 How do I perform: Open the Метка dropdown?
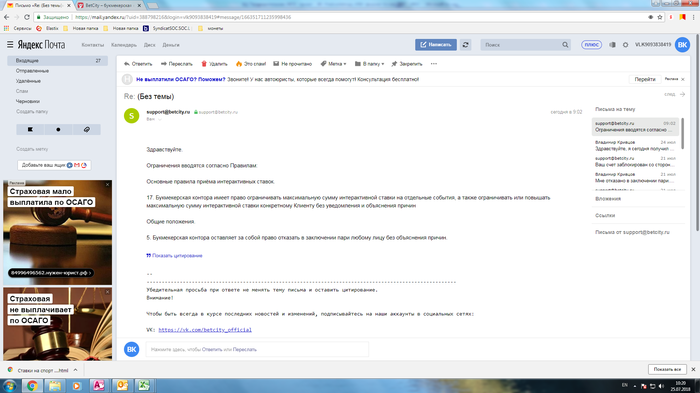pos(333,64)
